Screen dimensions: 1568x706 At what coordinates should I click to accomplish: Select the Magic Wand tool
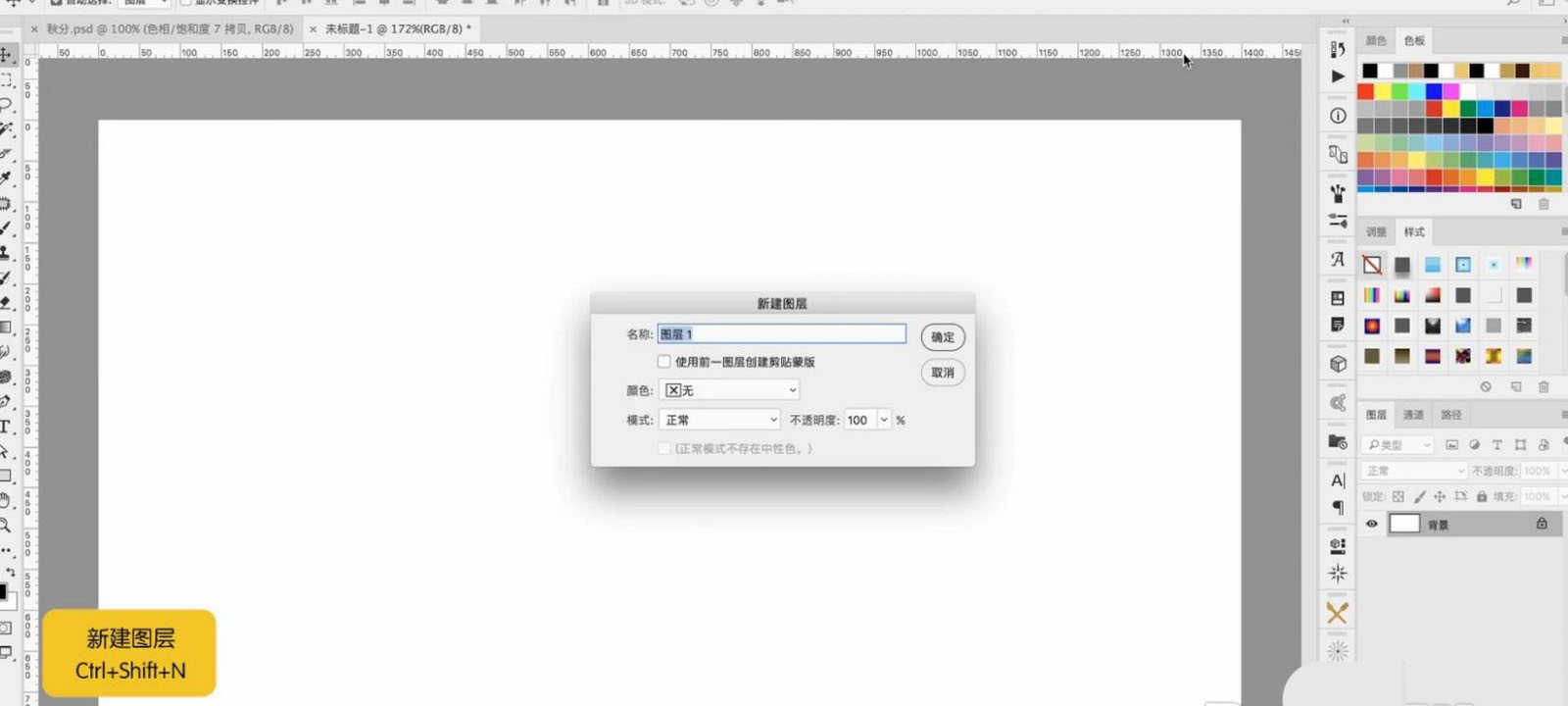point(6,128)
